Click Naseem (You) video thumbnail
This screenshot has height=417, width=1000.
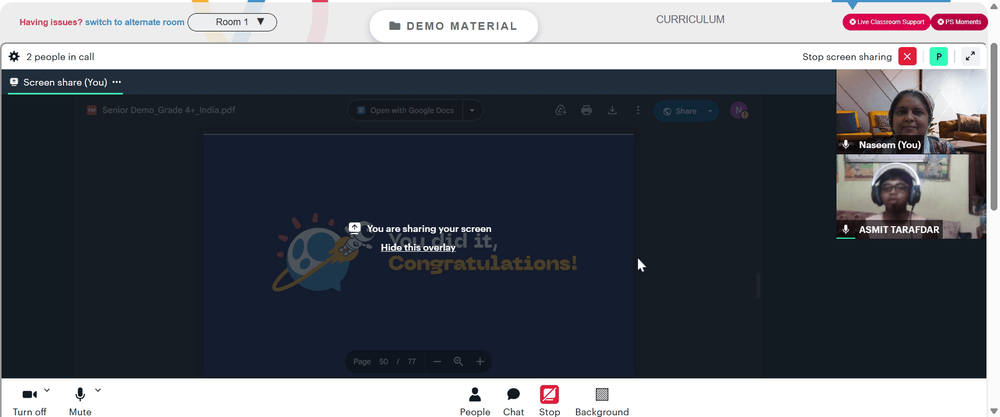[911, 111]
